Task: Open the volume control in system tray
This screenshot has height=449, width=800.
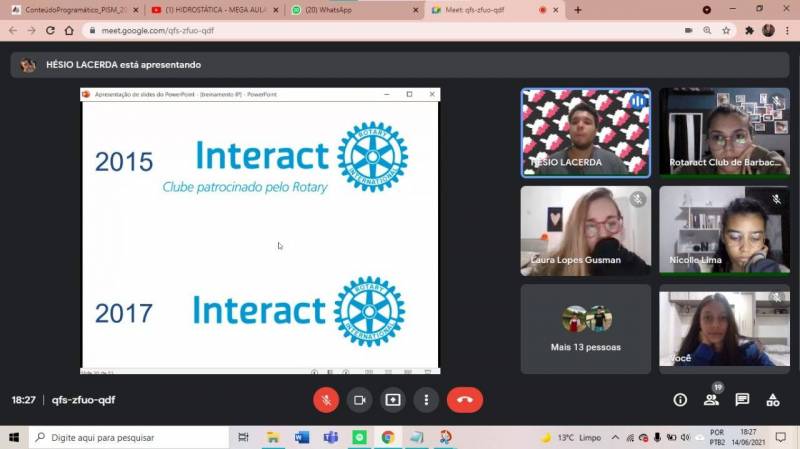Action: [685, 438]
